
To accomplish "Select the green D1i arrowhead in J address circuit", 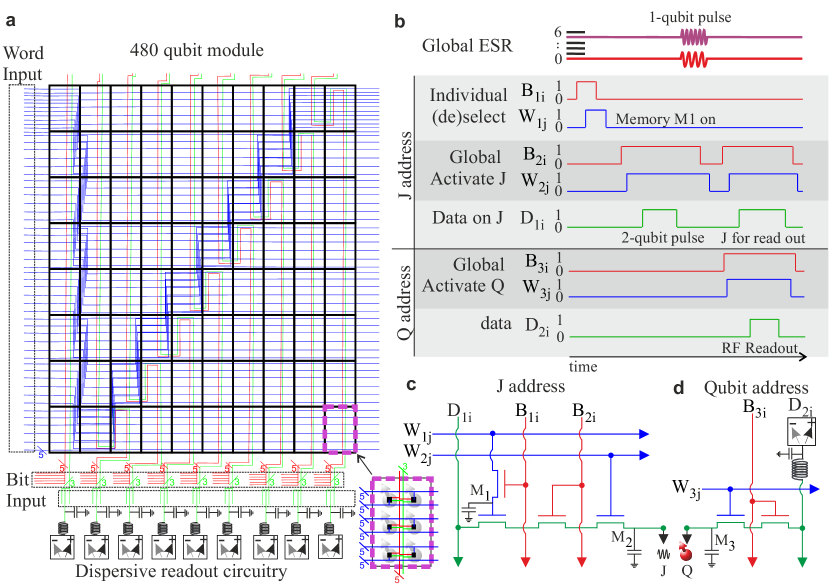I will pos(458,561).
